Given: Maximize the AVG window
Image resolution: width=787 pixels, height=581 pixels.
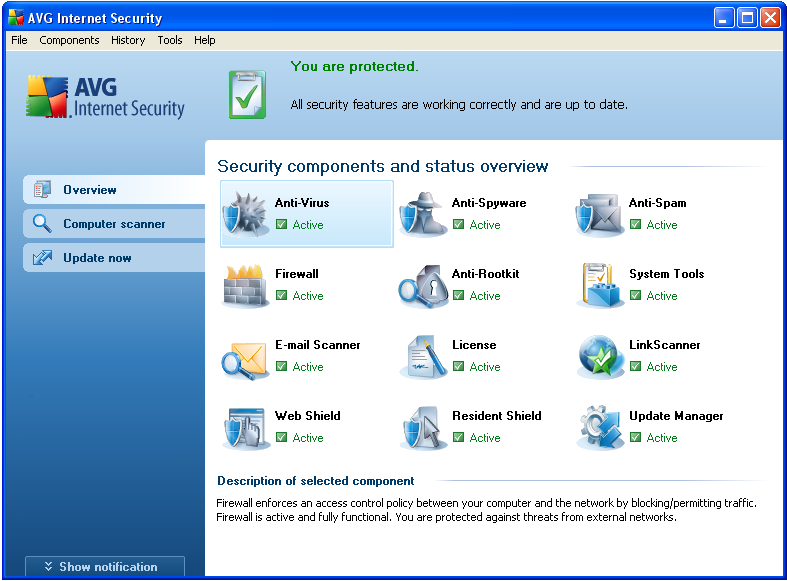Looking at the screenshot, I should coord(747,18).
